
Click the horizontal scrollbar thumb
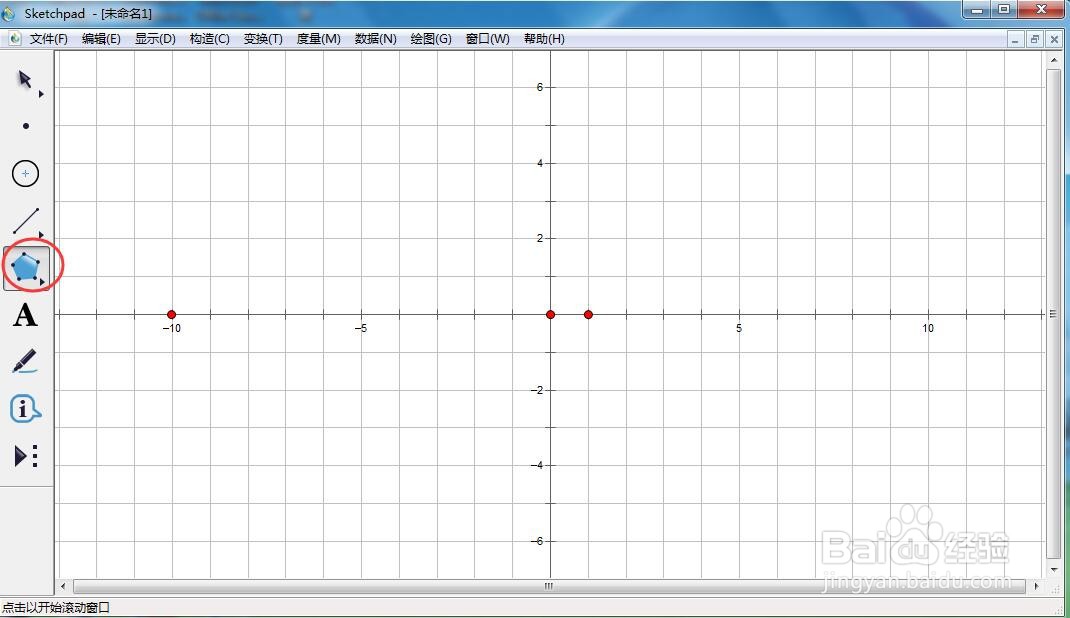549,586
